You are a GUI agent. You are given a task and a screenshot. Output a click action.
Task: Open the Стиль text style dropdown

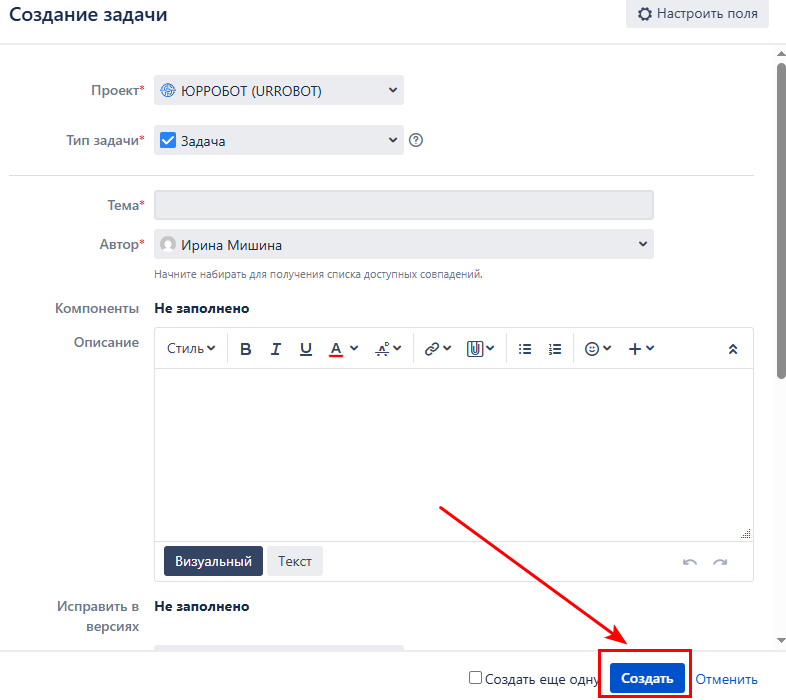pyautogui.click(x=191, y=349)
